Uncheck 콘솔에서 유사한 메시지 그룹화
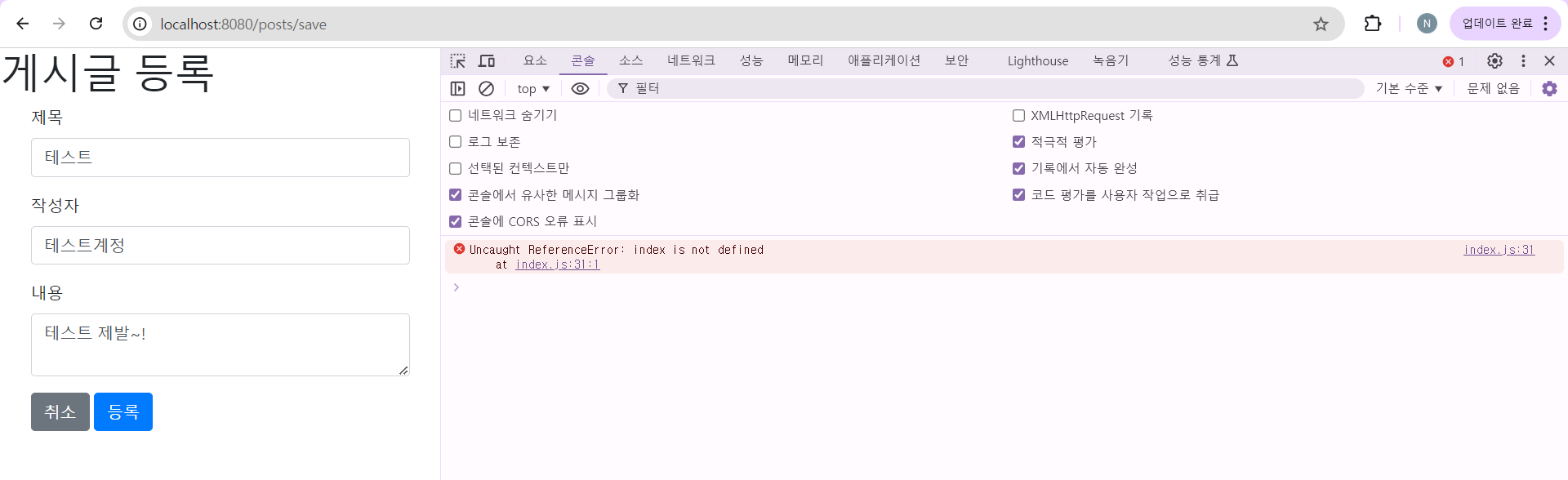The image size is (1568, 480). 456,195
